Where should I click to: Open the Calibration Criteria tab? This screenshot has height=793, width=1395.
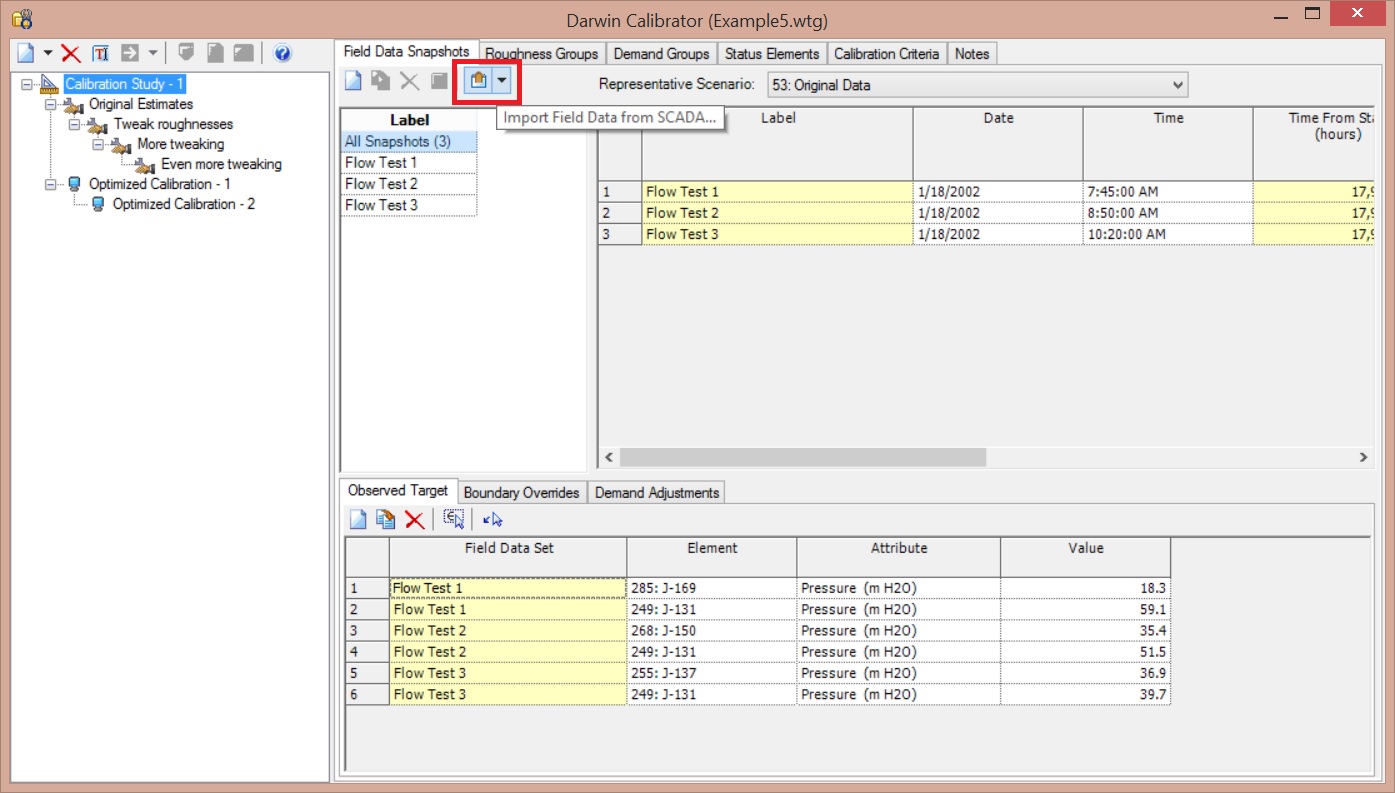coord(886,54)
